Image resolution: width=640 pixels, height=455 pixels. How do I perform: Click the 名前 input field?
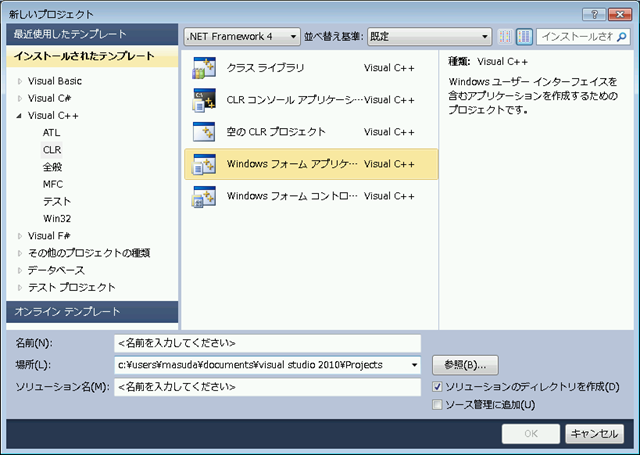(x=267, y=343)
